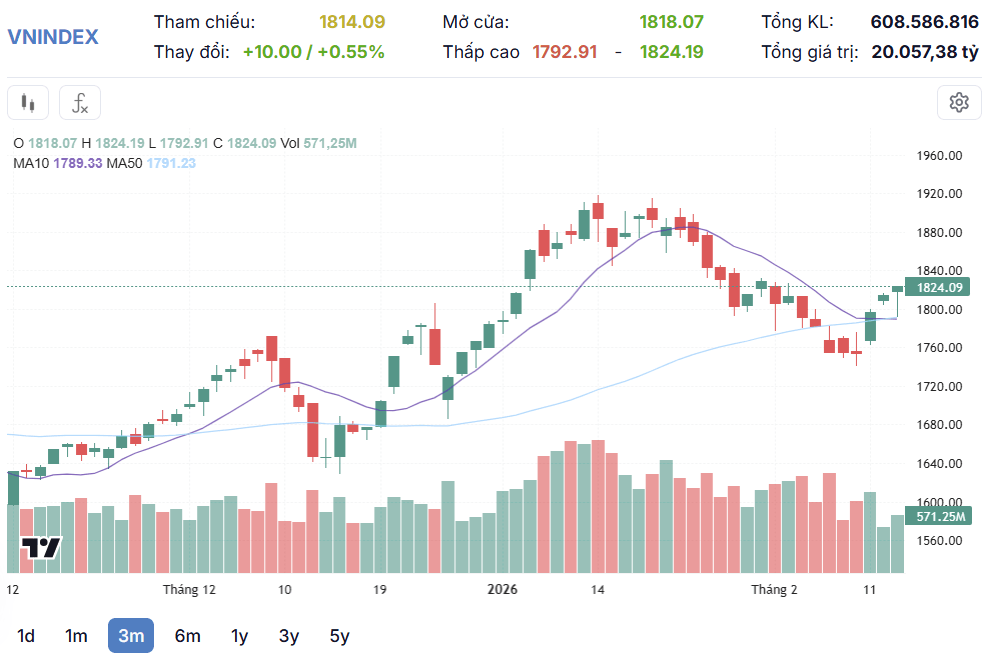Switch to the 1m timeframe
The height and width of the screenshot is (661, 982).
pos(76,636)
